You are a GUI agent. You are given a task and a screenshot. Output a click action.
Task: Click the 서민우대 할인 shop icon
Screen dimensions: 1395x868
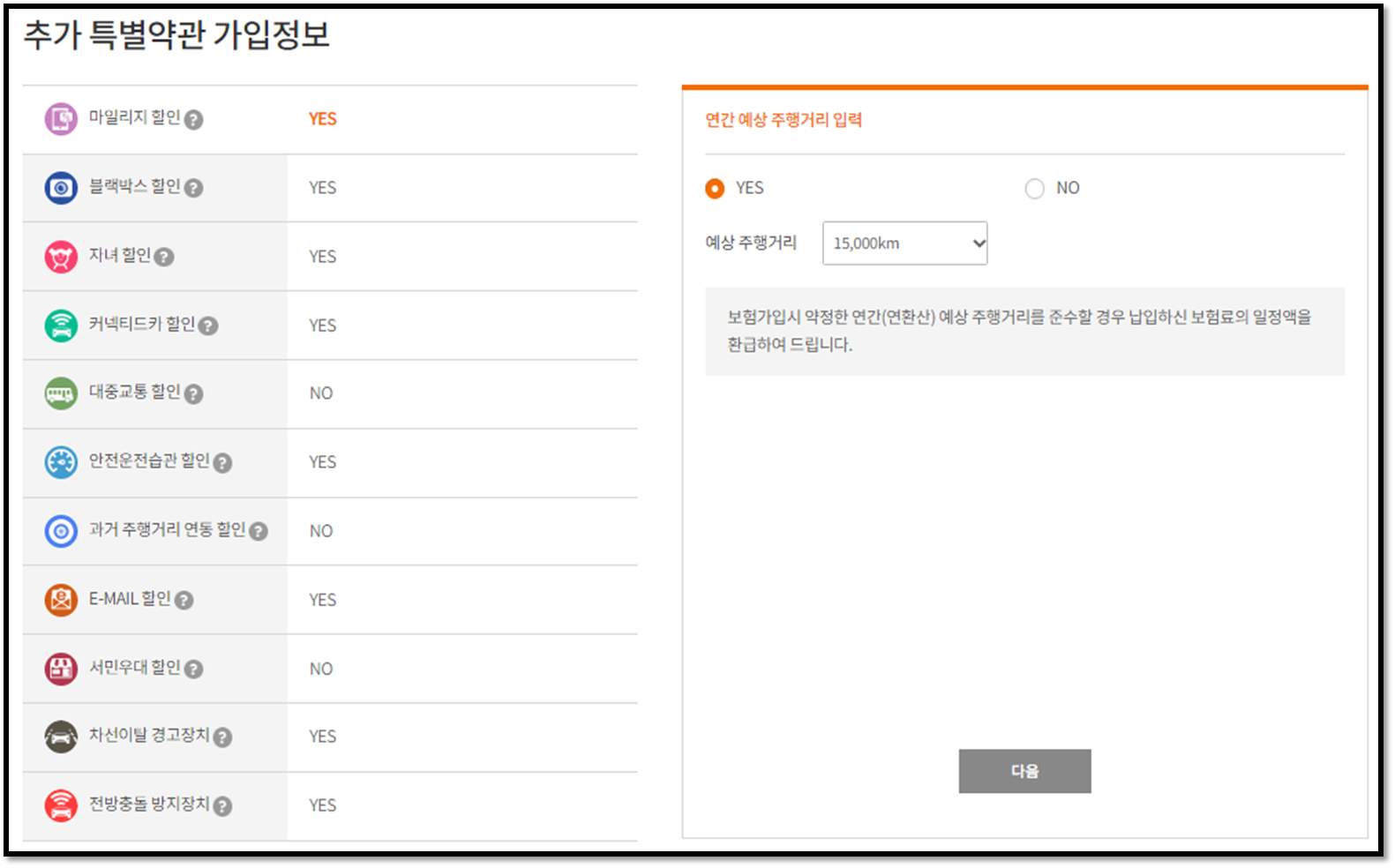pyautogui.click(x=61, y=668)
